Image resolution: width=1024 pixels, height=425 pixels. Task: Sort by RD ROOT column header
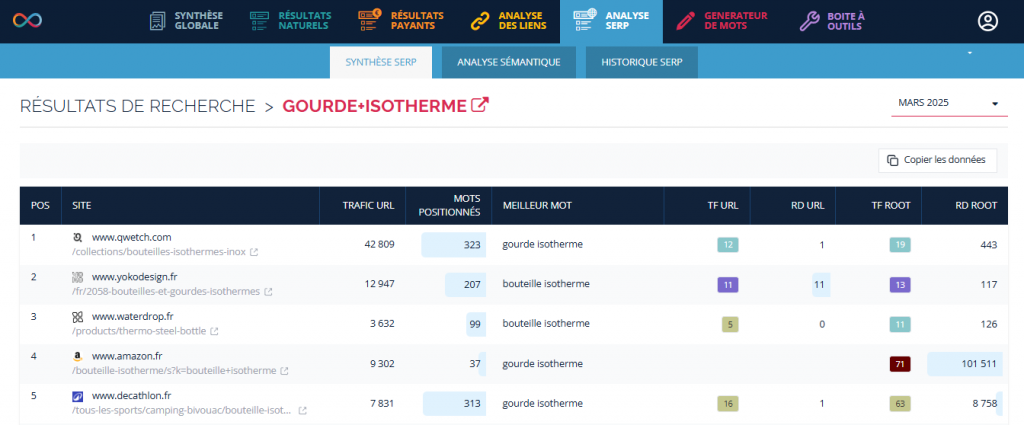pyautogui.click(x=965, y=206)
